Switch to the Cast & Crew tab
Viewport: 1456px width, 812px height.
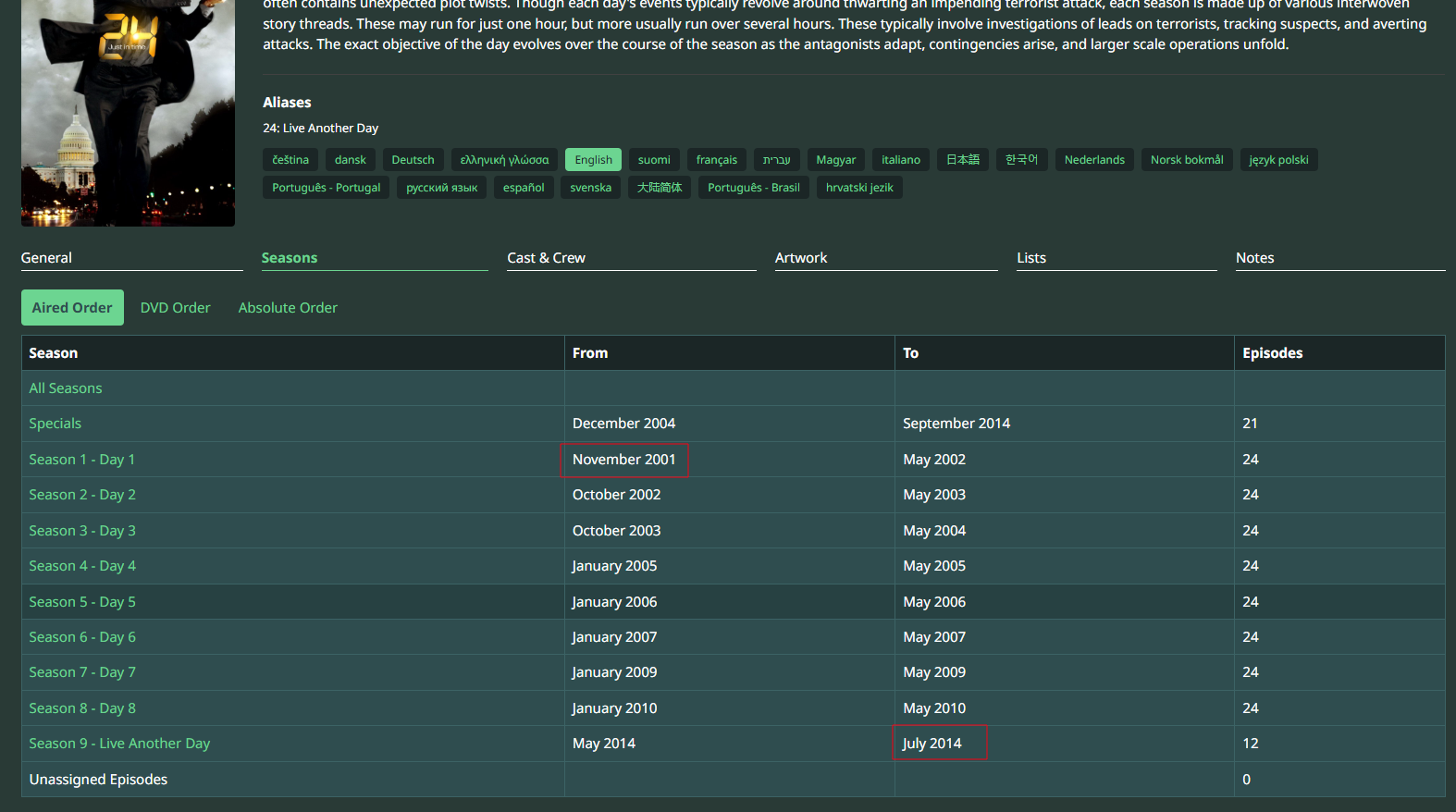coord(546,258)
